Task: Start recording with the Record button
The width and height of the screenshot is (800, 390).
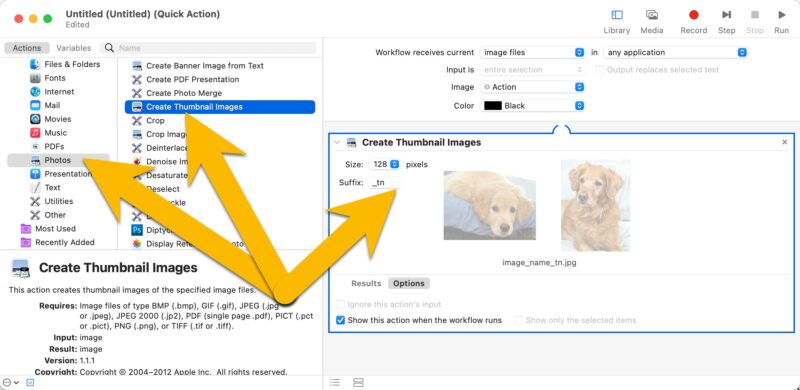Action: click(x=693, y=22)
